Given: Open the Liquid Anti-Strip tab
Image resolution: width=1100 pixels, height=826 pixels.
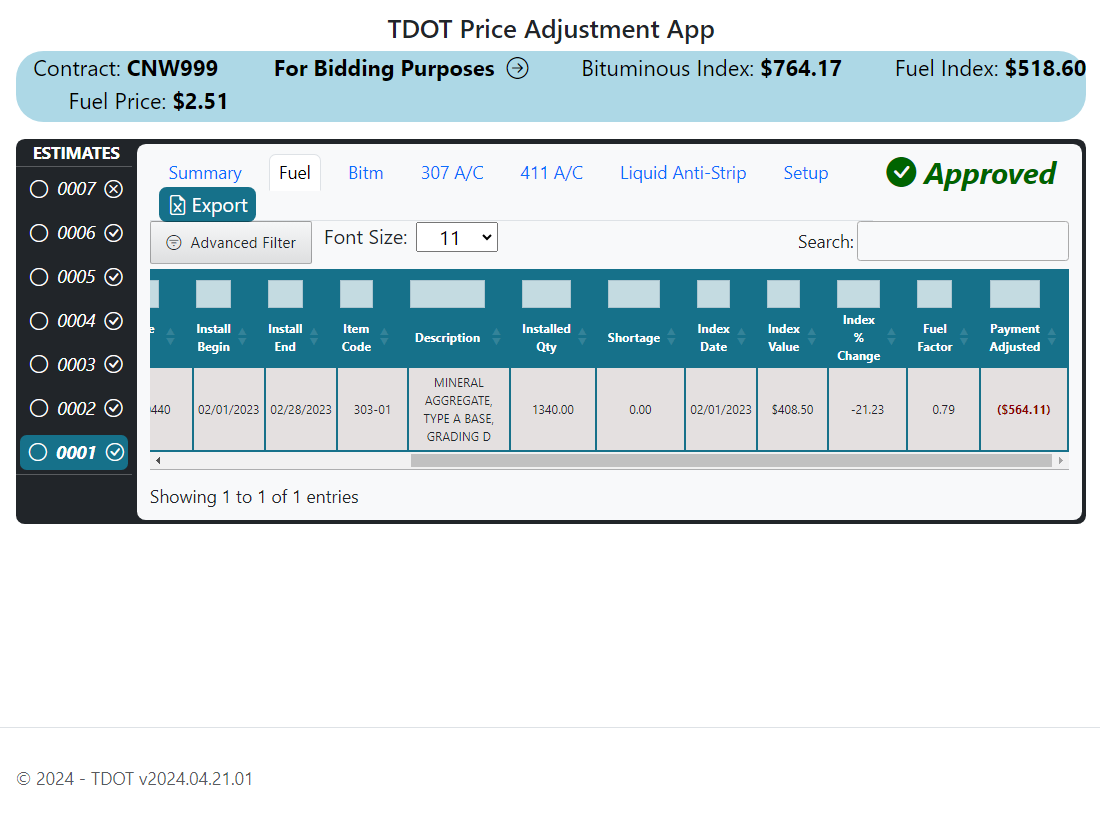Looking at the screenshot, I should (x=683, y=173).
